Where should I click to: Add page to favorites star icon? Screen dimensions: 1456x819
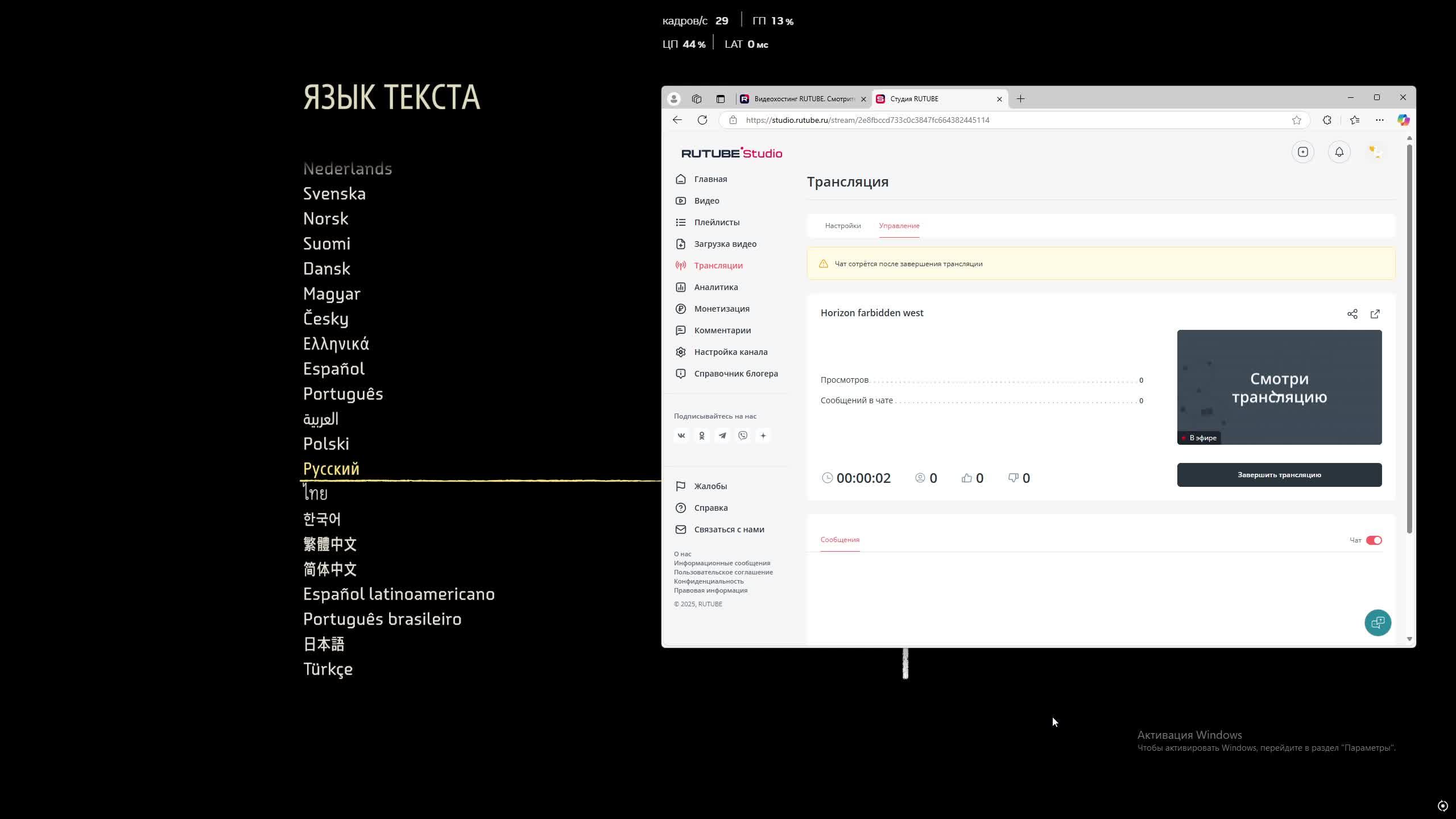(1296, 120)
